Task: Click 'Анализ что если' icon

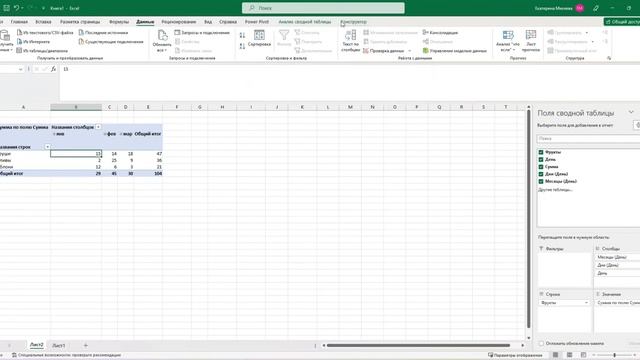Action: (508, 36)
